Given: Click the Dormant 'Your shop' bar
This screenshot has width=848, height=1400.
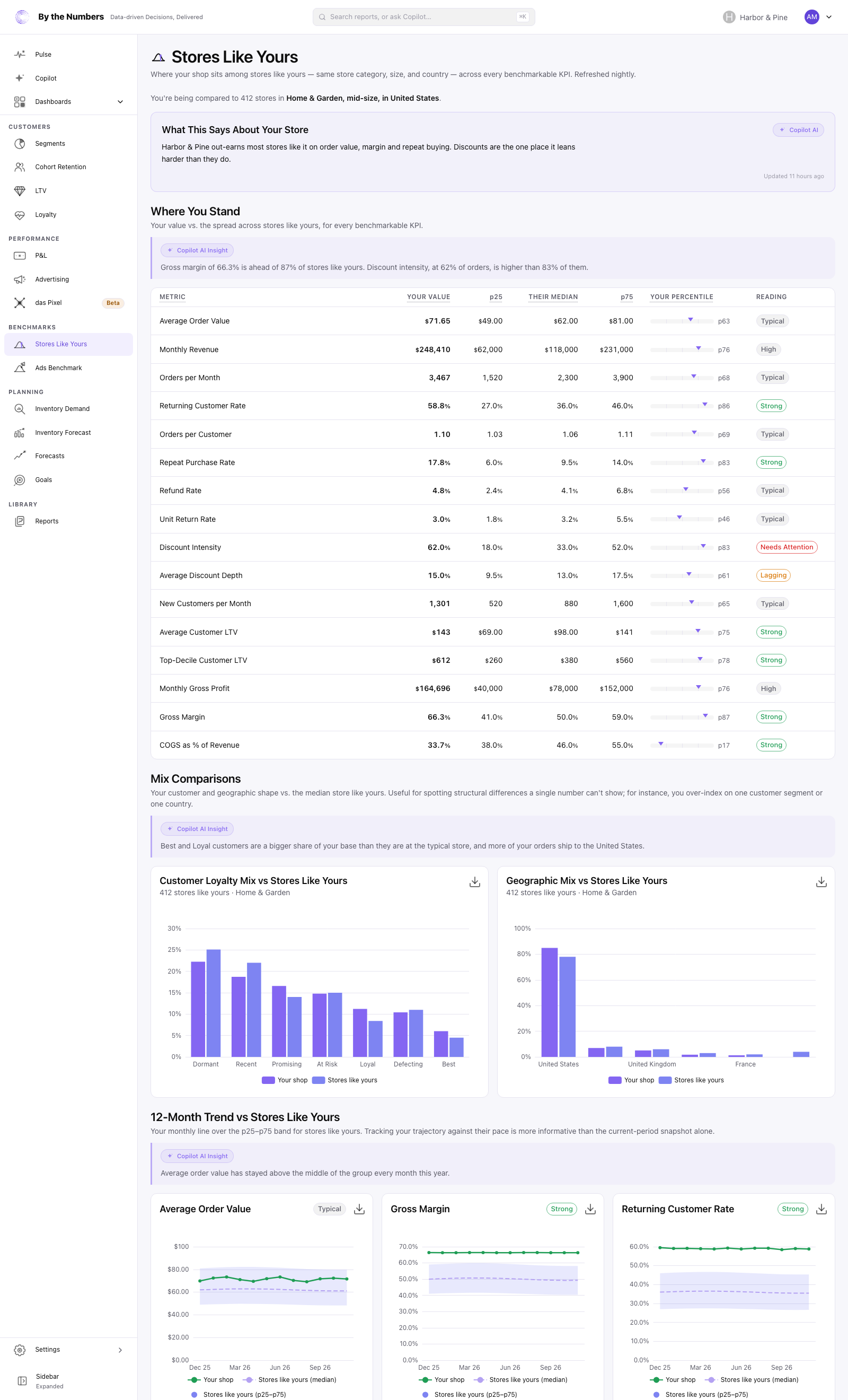Looking at the screenshot, I should 198,1009.
